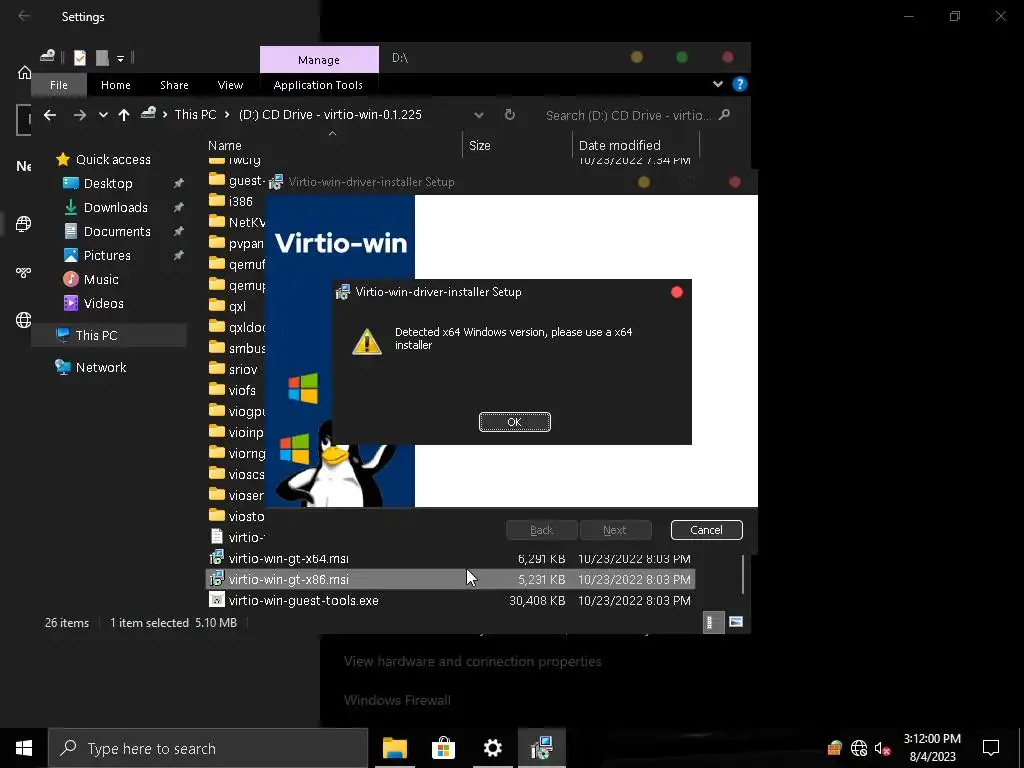This screenshot has width=1024, height=768.
Task: Switch to details view layout icon
Action: click(712, 622)
